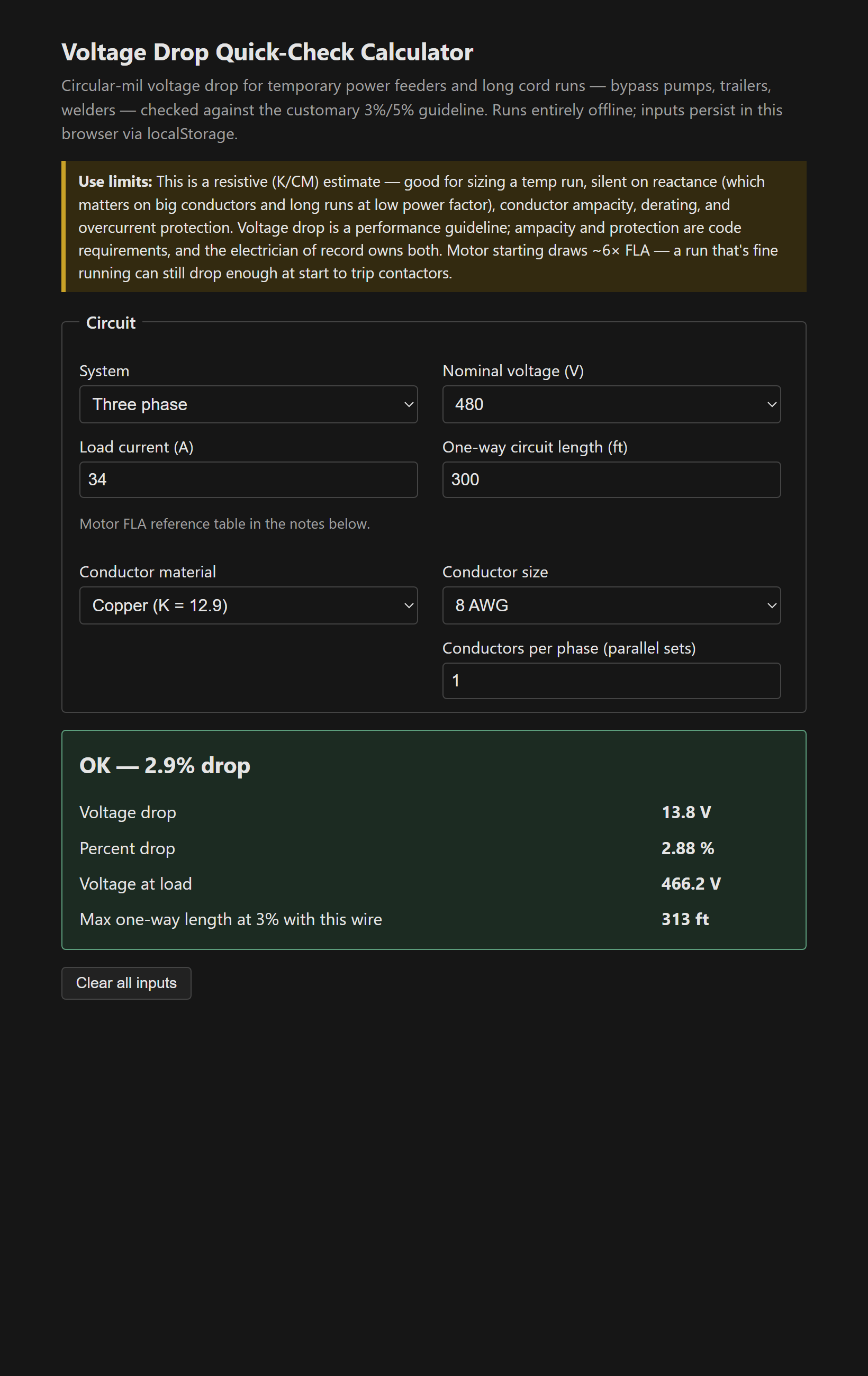This screenshot has height=1376, width=868.
Task: Click the Voltage at load row label
Action: pyautogui.click(x=136, y=883)
